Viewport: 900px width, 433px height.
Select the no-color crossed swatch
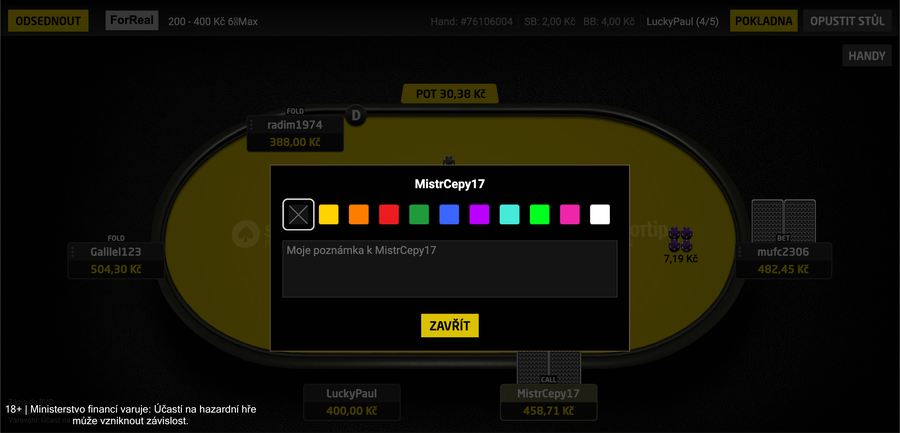[298, 214]
